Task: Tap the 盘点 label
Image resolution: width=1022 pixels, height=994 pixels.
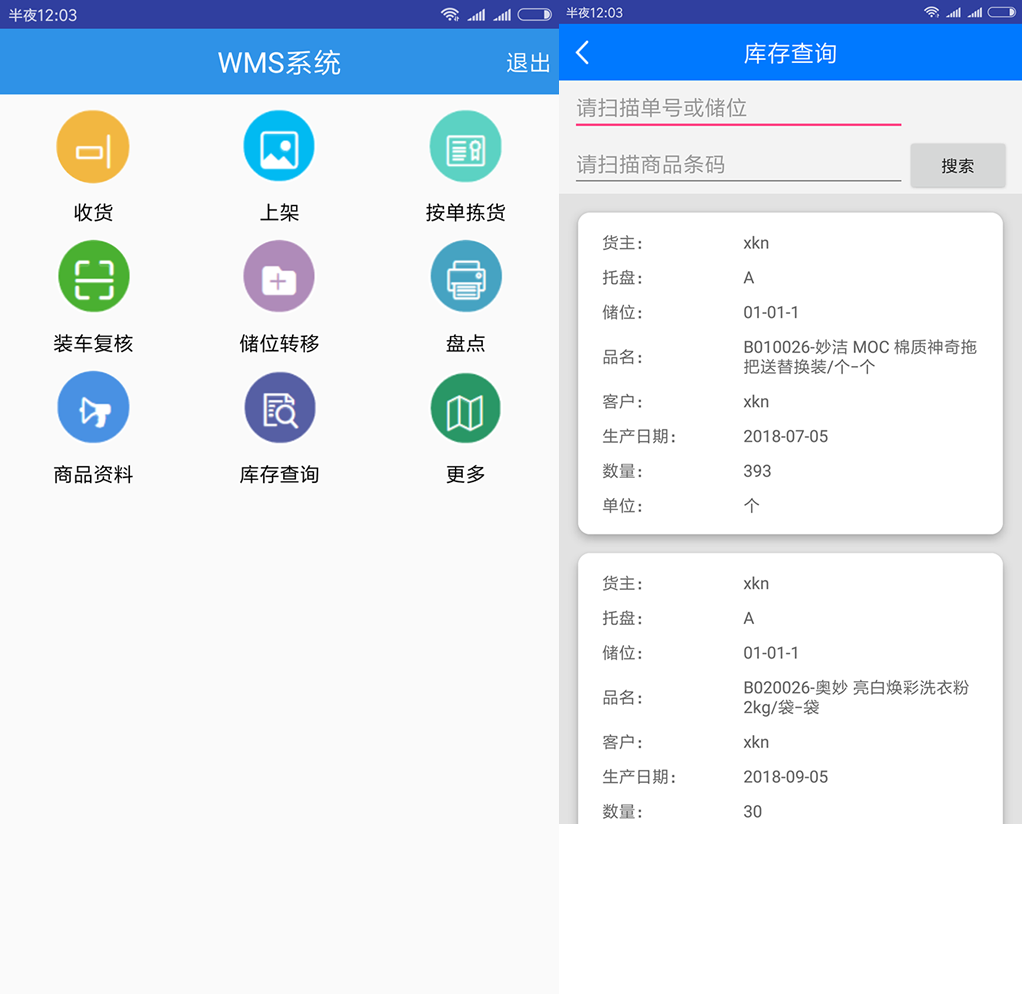Action: point(465,343)
